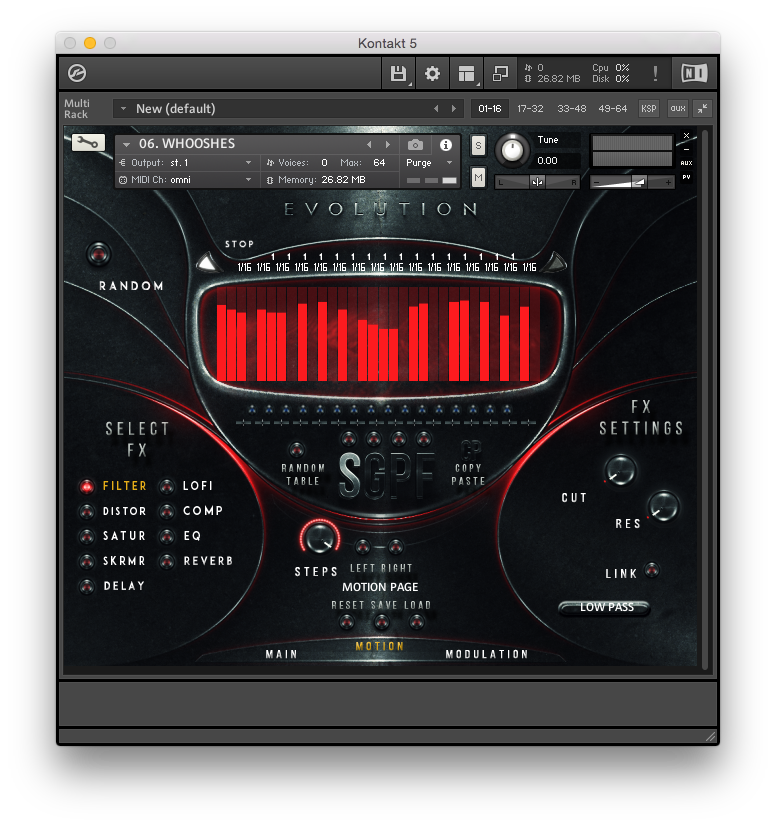
Task: Click the RESET round button
Action: [347, 623]
